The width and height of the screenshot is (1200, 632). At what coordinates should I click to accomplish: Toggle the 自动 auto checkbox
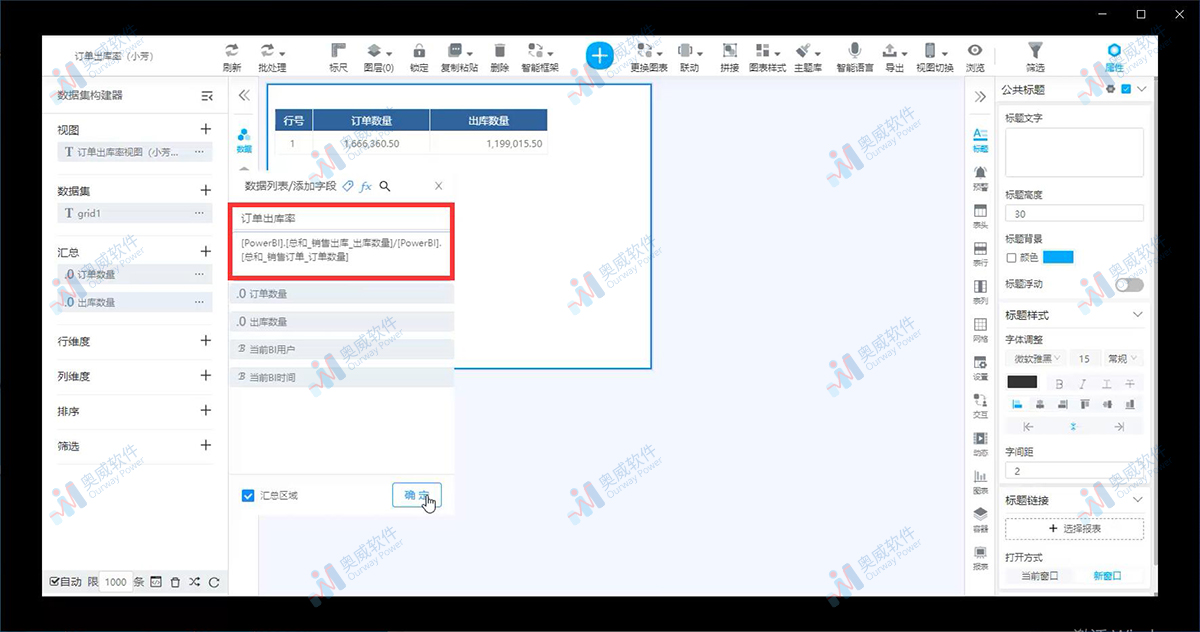coord(54,582)
